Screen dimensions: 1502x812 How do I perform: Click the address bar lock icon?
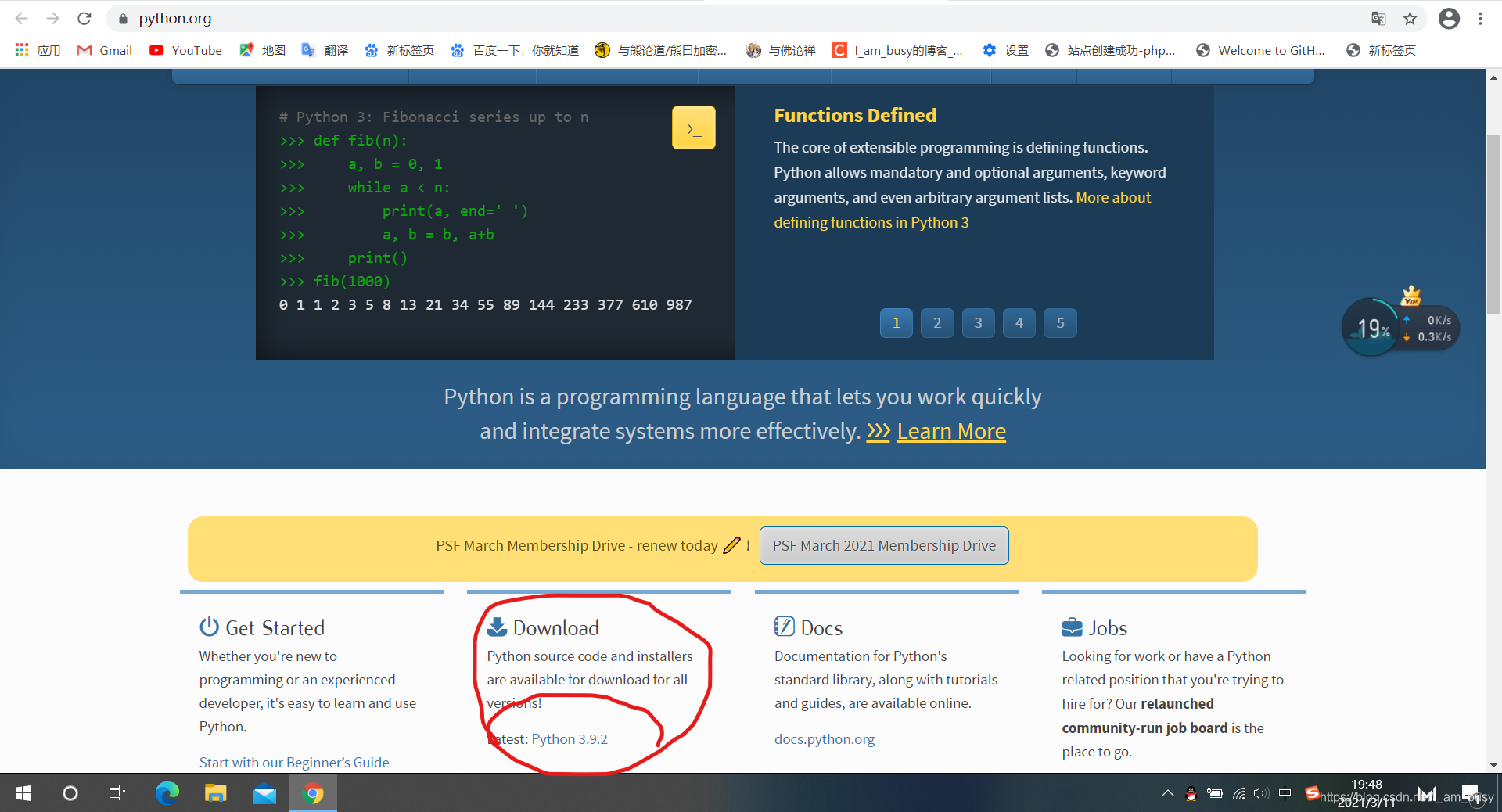click(123, 19)
